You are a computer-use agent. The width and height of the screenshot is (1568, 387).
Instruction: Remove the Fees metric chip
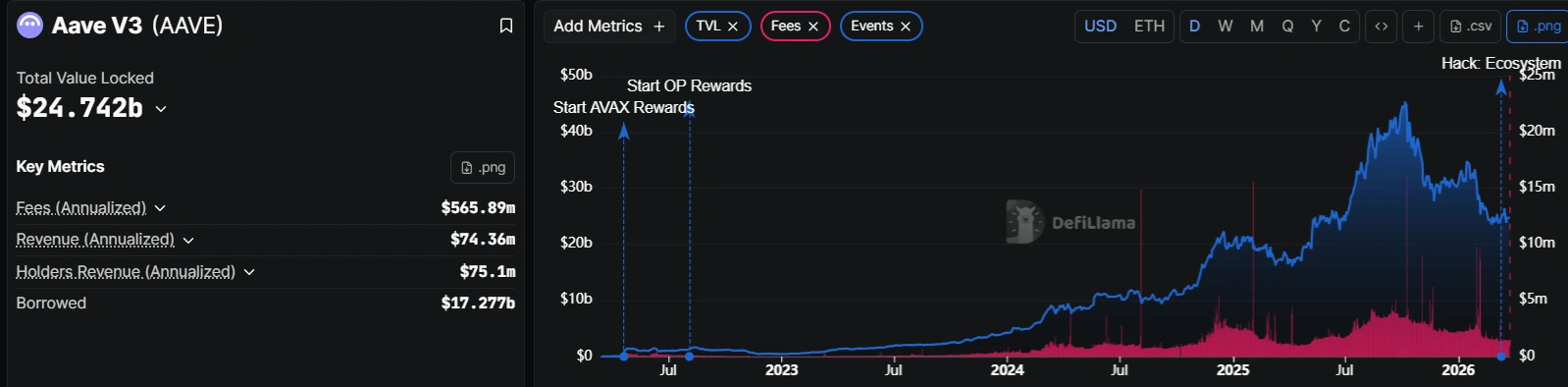click(813, 27)
